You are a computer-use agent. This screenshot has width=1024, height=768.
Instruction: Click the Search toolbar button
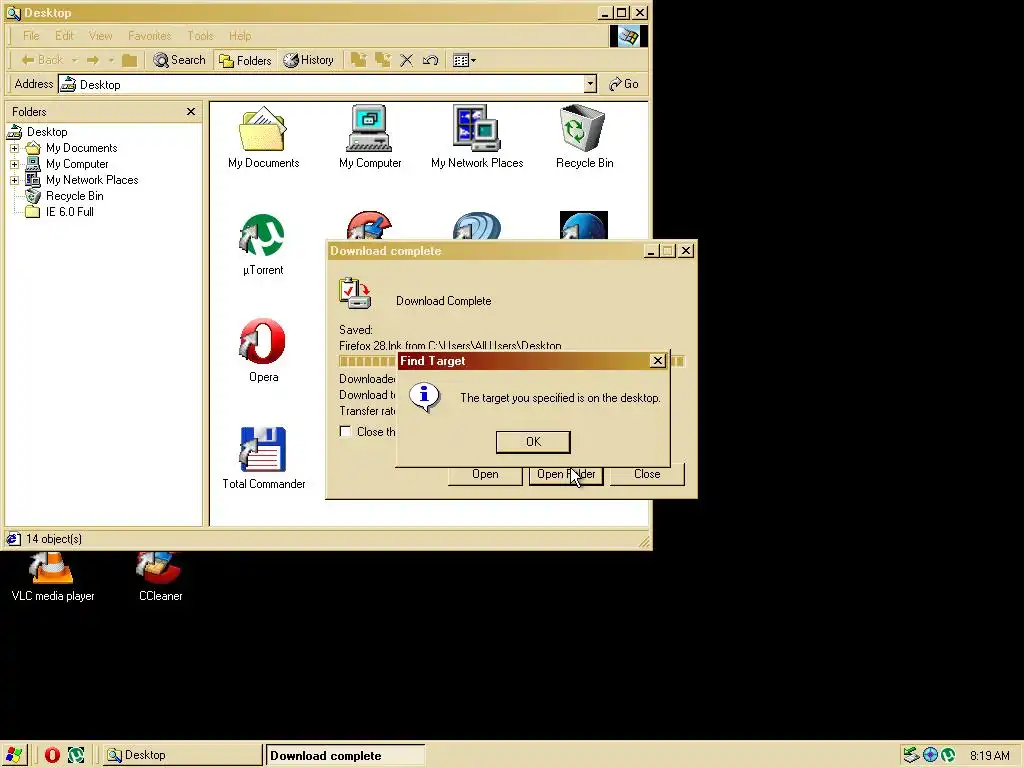(x=180, y=60)
